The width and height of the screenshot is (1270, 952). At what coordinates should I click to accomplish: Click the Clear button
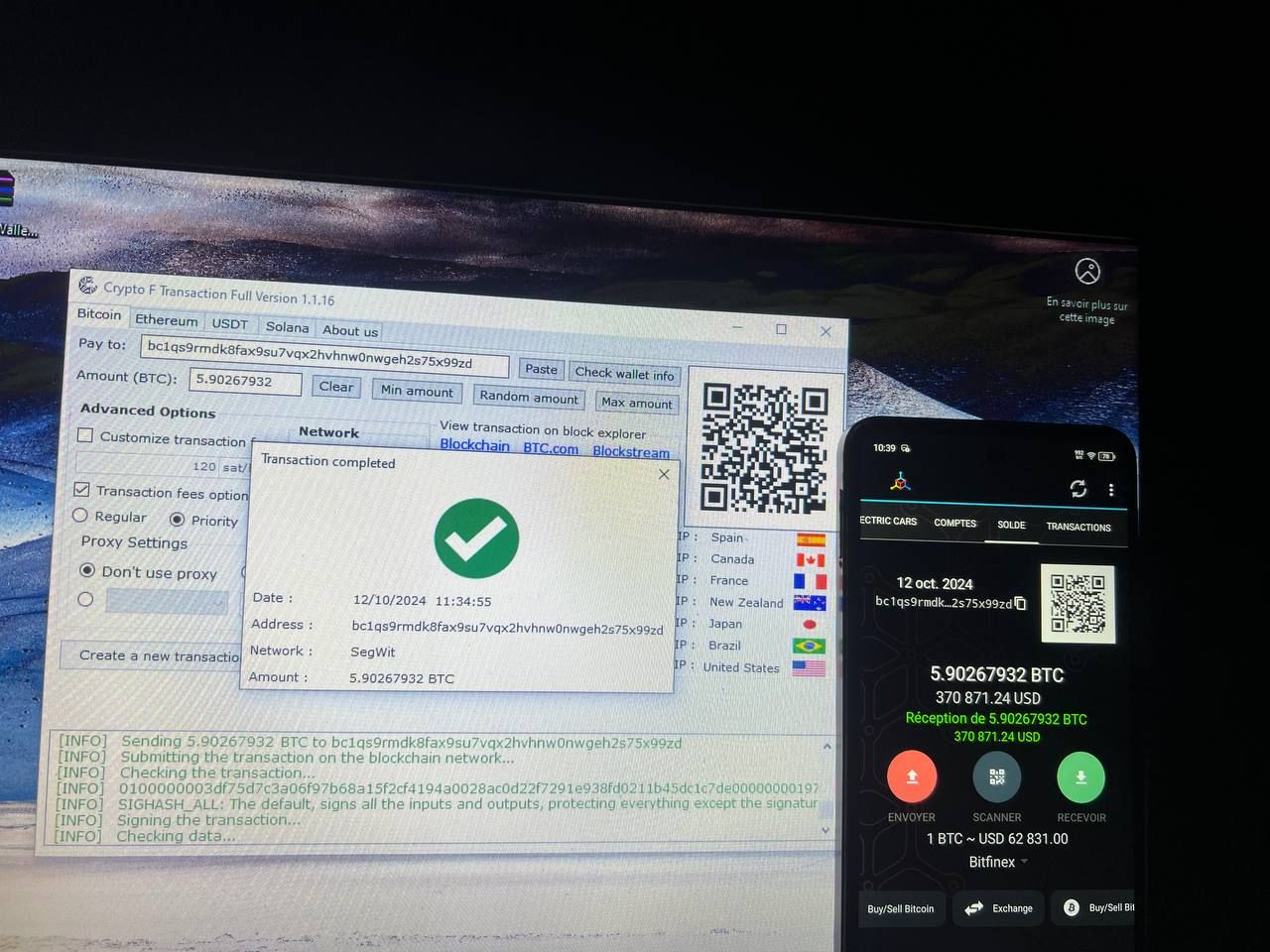(x=335, y=387)
